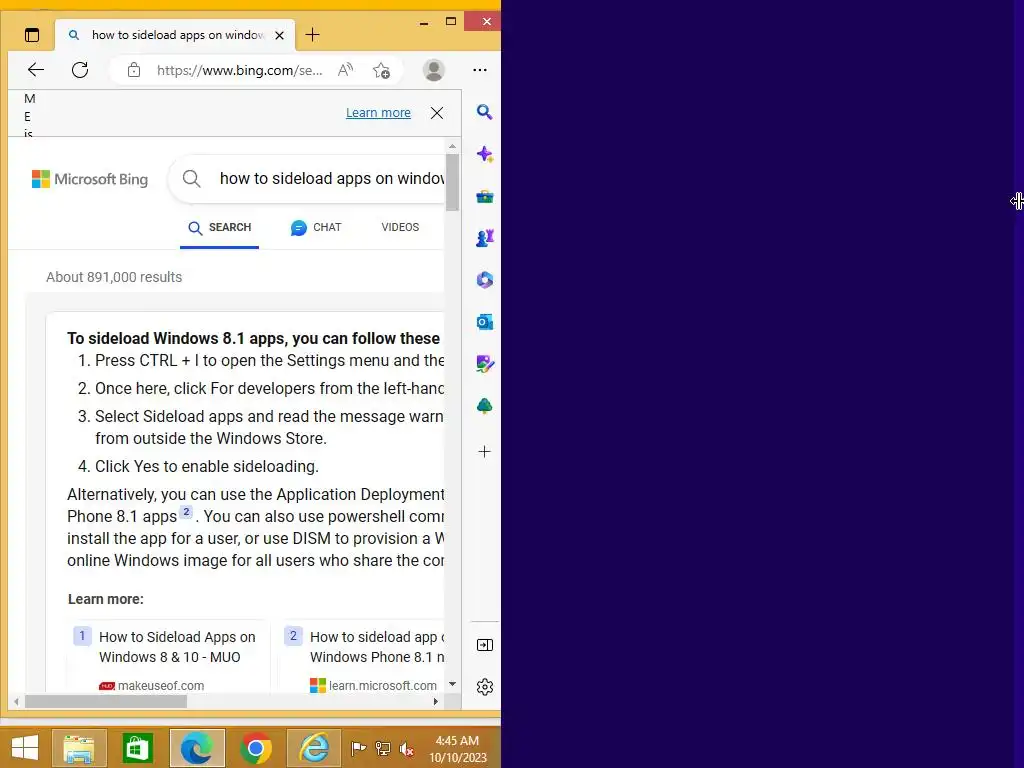Image resolution: width=1024 pixels, height=768 pixels.
Task: Click citation 2 superscript
Action: [186, 512]
